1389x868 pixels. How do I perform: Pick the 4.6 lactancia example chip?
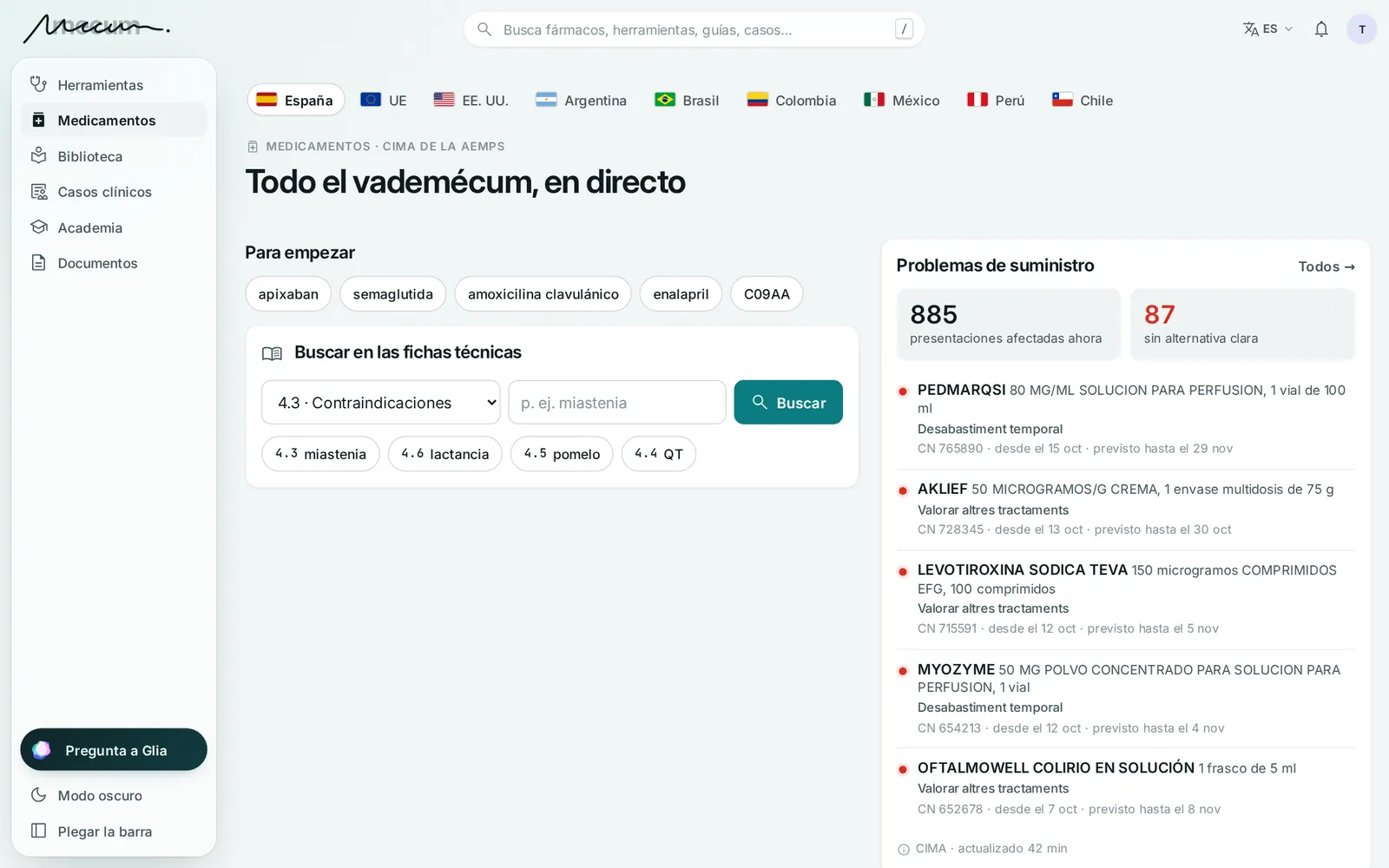tap(445, 454)
